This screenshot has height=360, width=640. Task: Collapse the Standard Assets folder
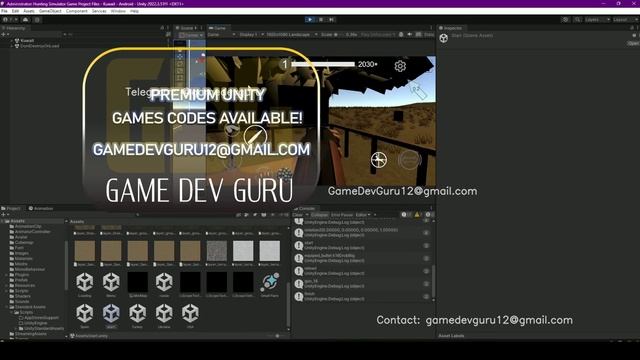(x=7, y=307)
